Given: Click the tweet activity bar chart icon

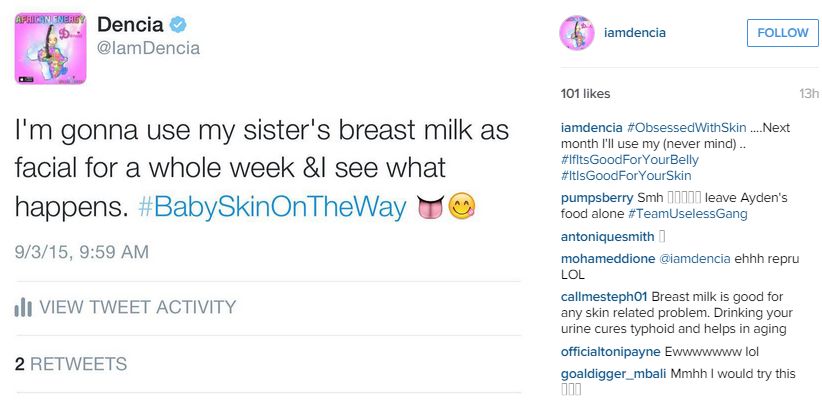Looking at the screenshot, I should 23,308.
